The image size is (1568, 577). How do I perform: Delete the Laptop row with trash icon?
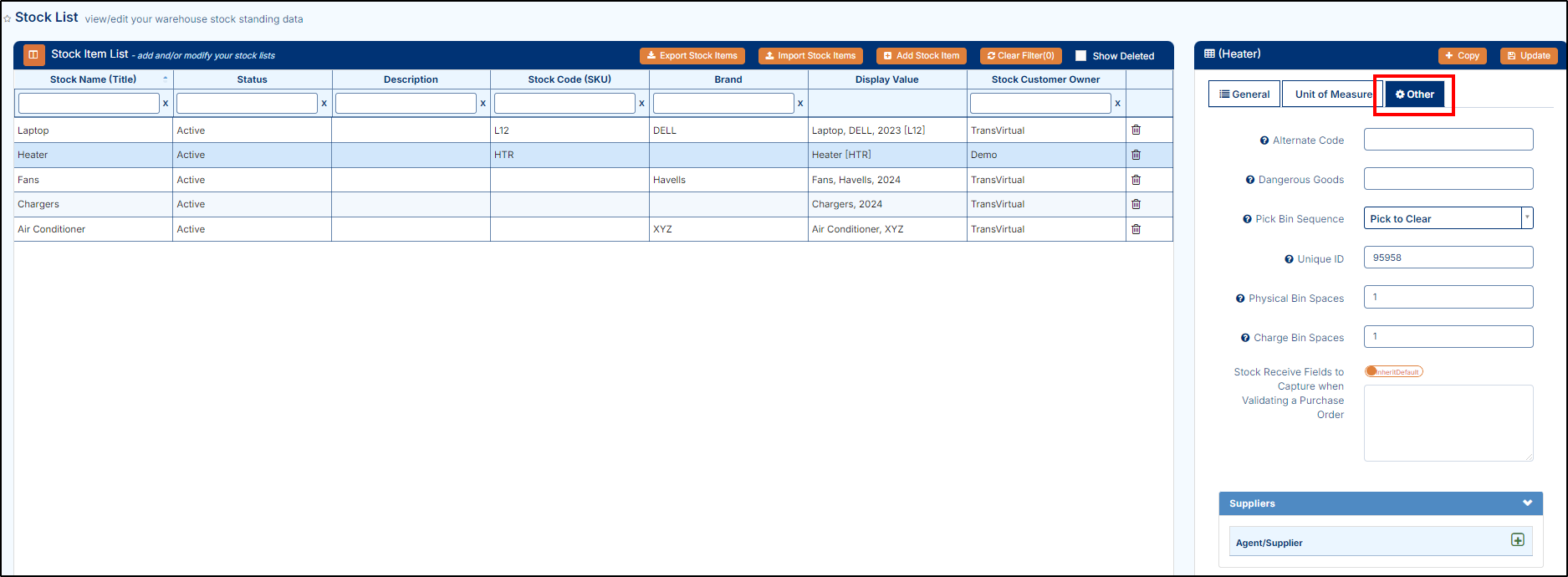point(1136,130)
